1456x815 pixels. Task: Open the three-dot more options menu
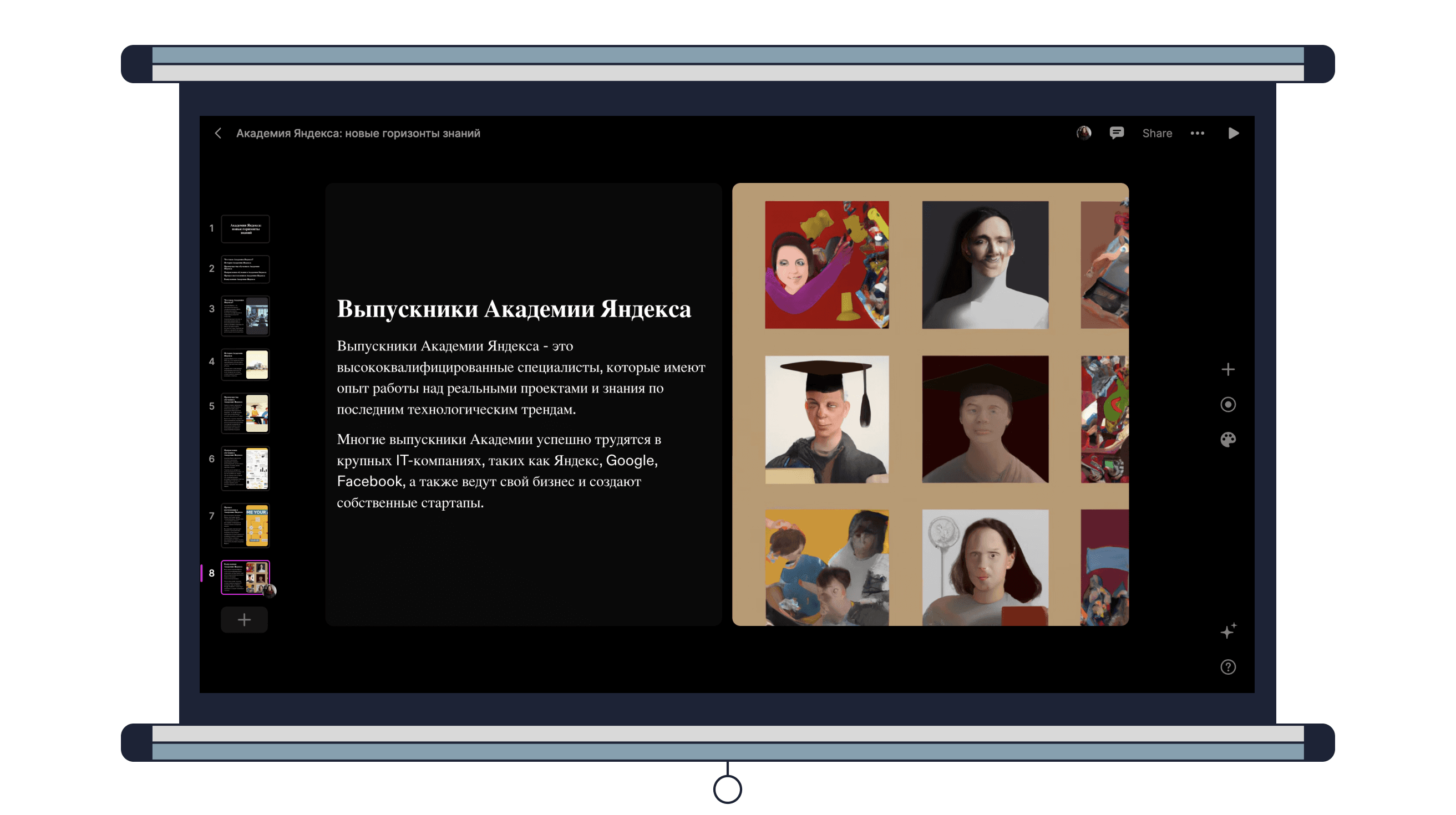tap(1197, 133)
